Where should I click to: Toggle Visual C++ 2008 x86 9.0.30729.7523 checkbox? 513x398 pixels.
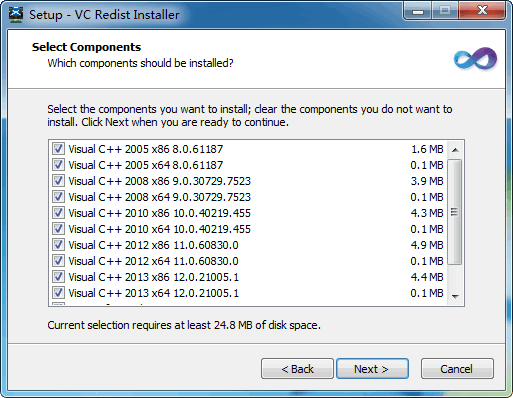(58, 181)
